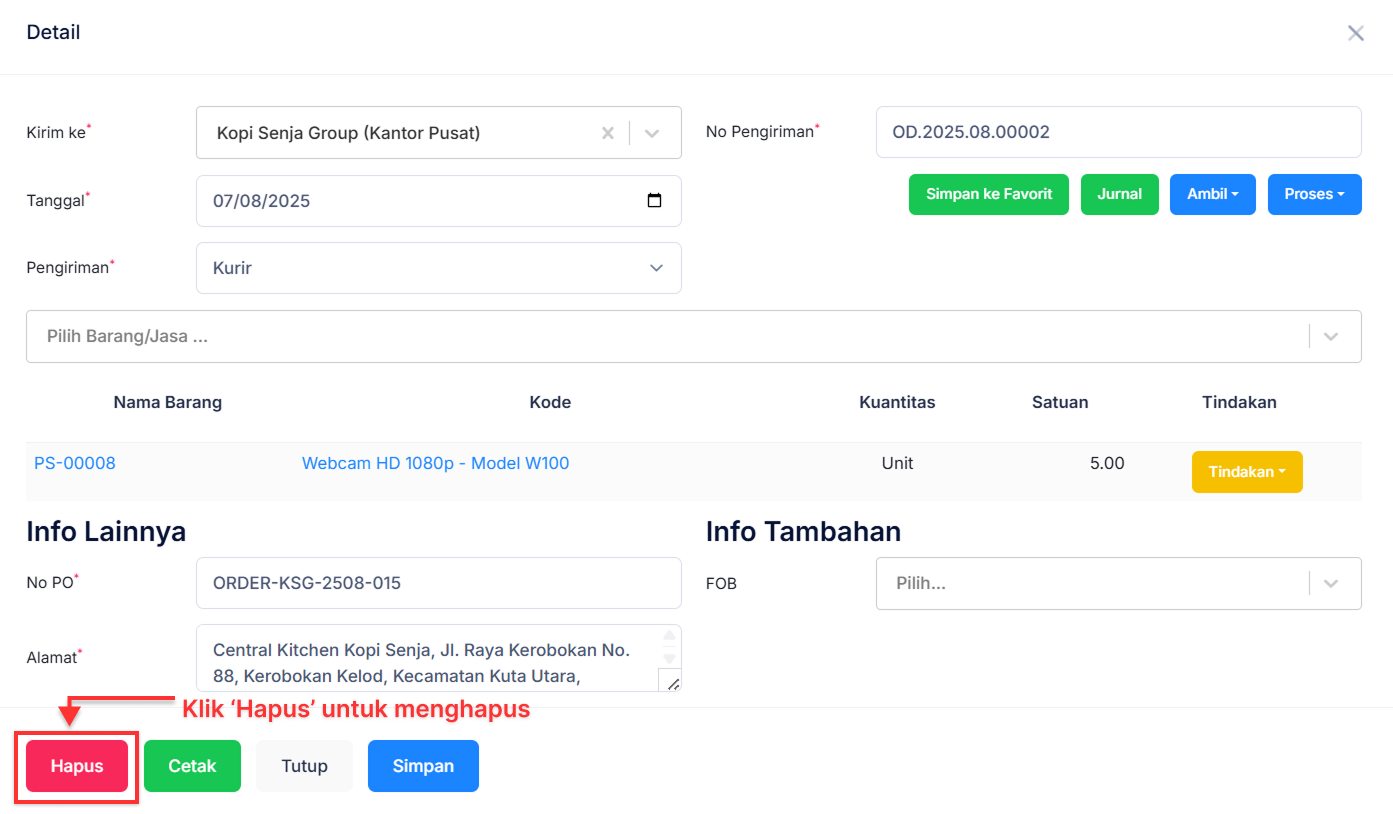Expand the Ambil menu button
This screenshot has height=814, width=1393.
pyautogui.click(x=1212, y=194)
